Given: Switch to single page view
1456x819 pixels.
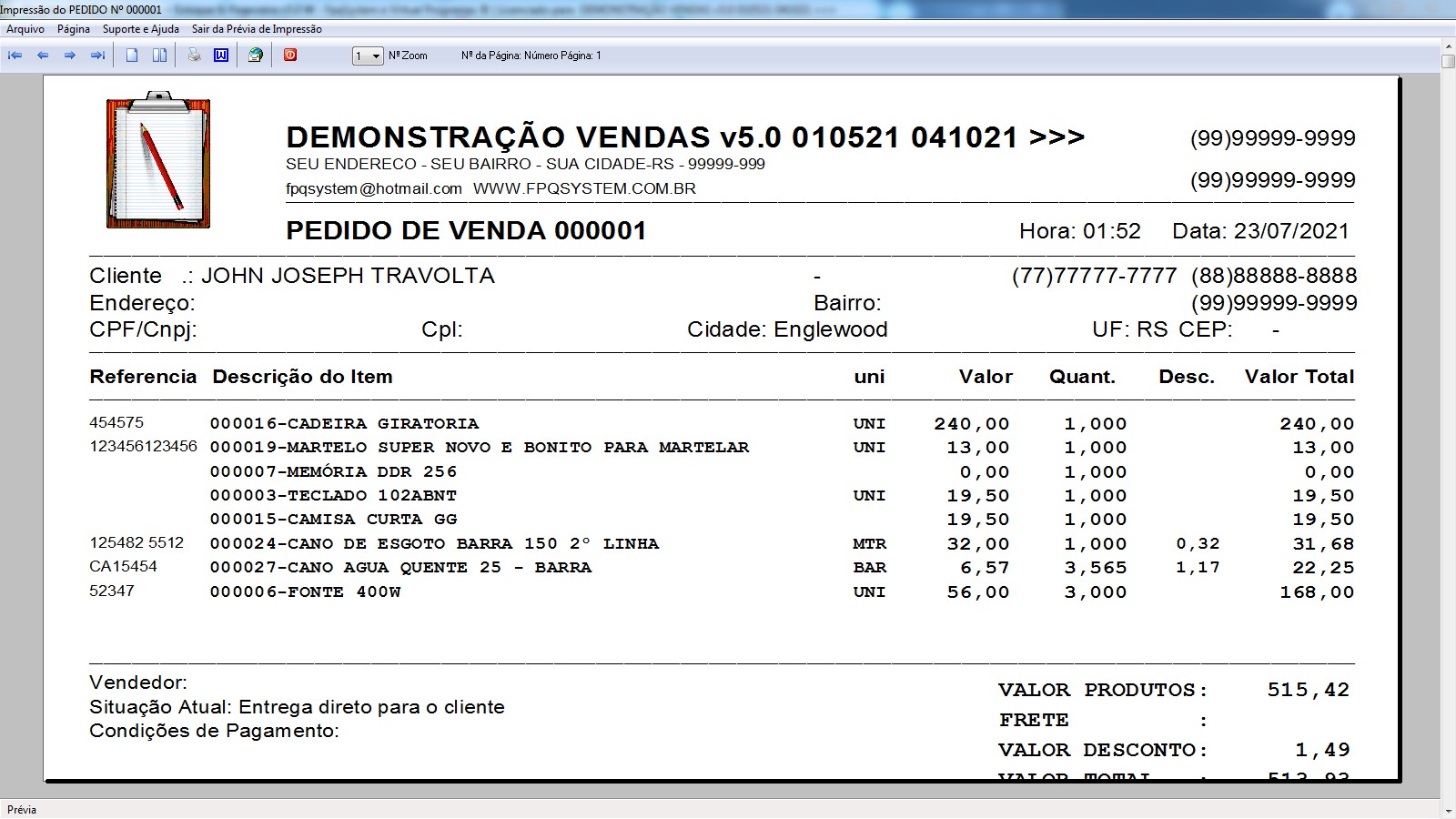Looking at the screenshot, I should (132, 56).
